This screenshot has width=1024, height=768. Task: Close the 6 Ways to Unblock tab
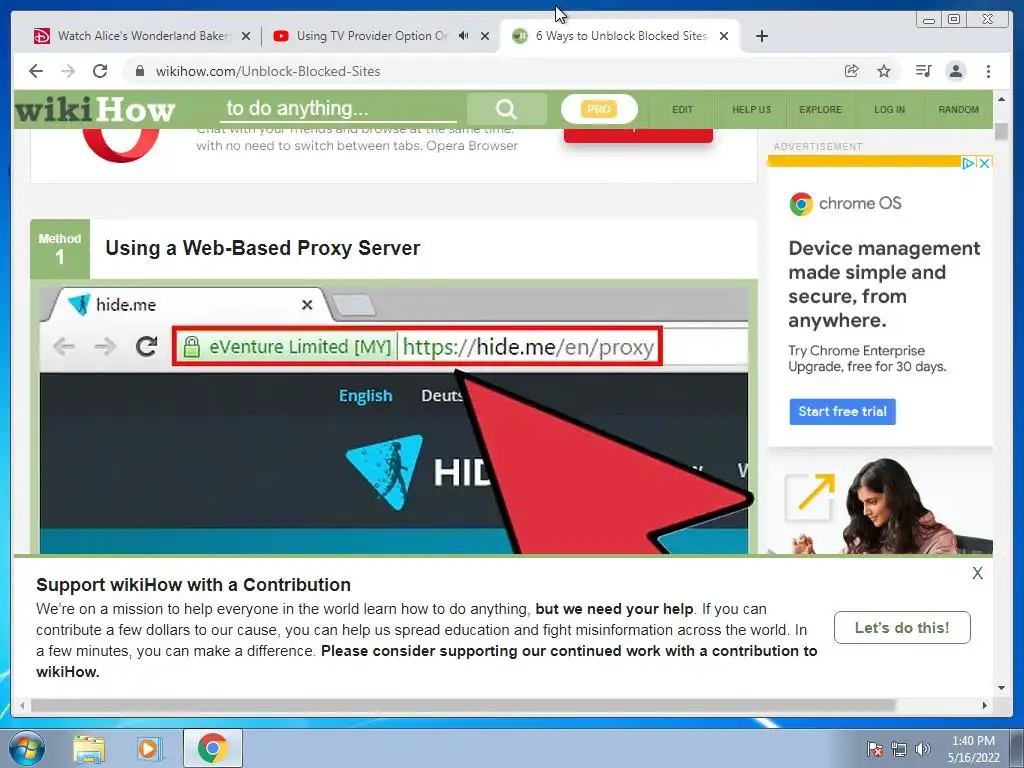(x=724, y=37)
